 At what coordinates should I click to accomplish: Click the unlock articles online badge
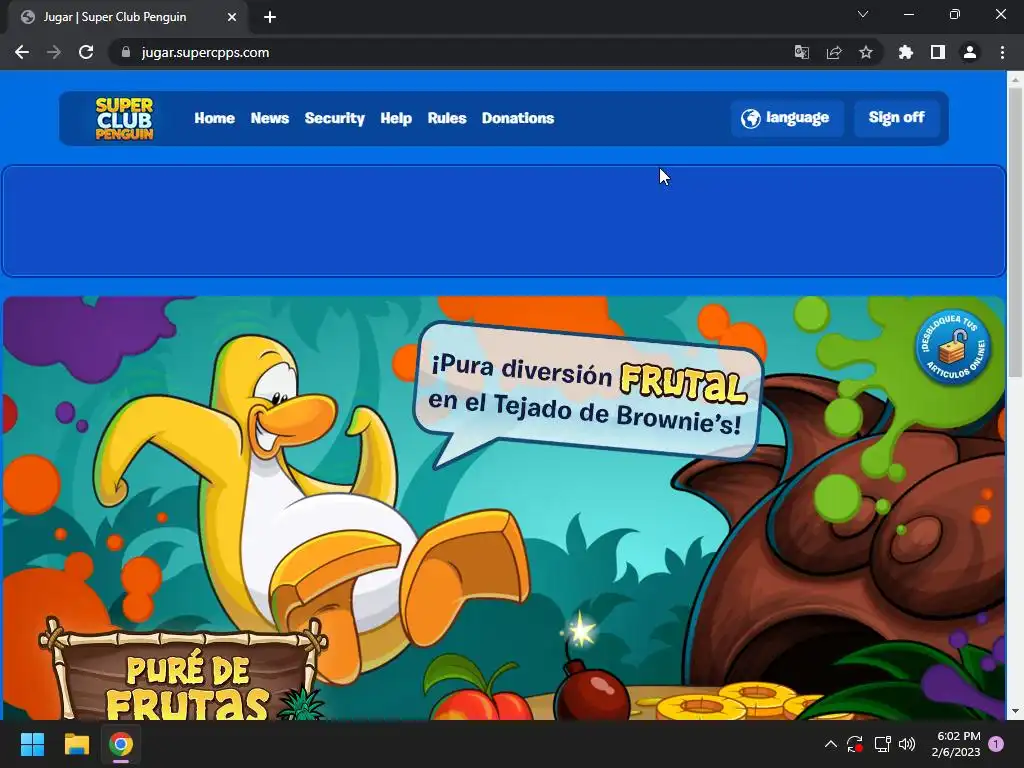[x=953, y=346]
